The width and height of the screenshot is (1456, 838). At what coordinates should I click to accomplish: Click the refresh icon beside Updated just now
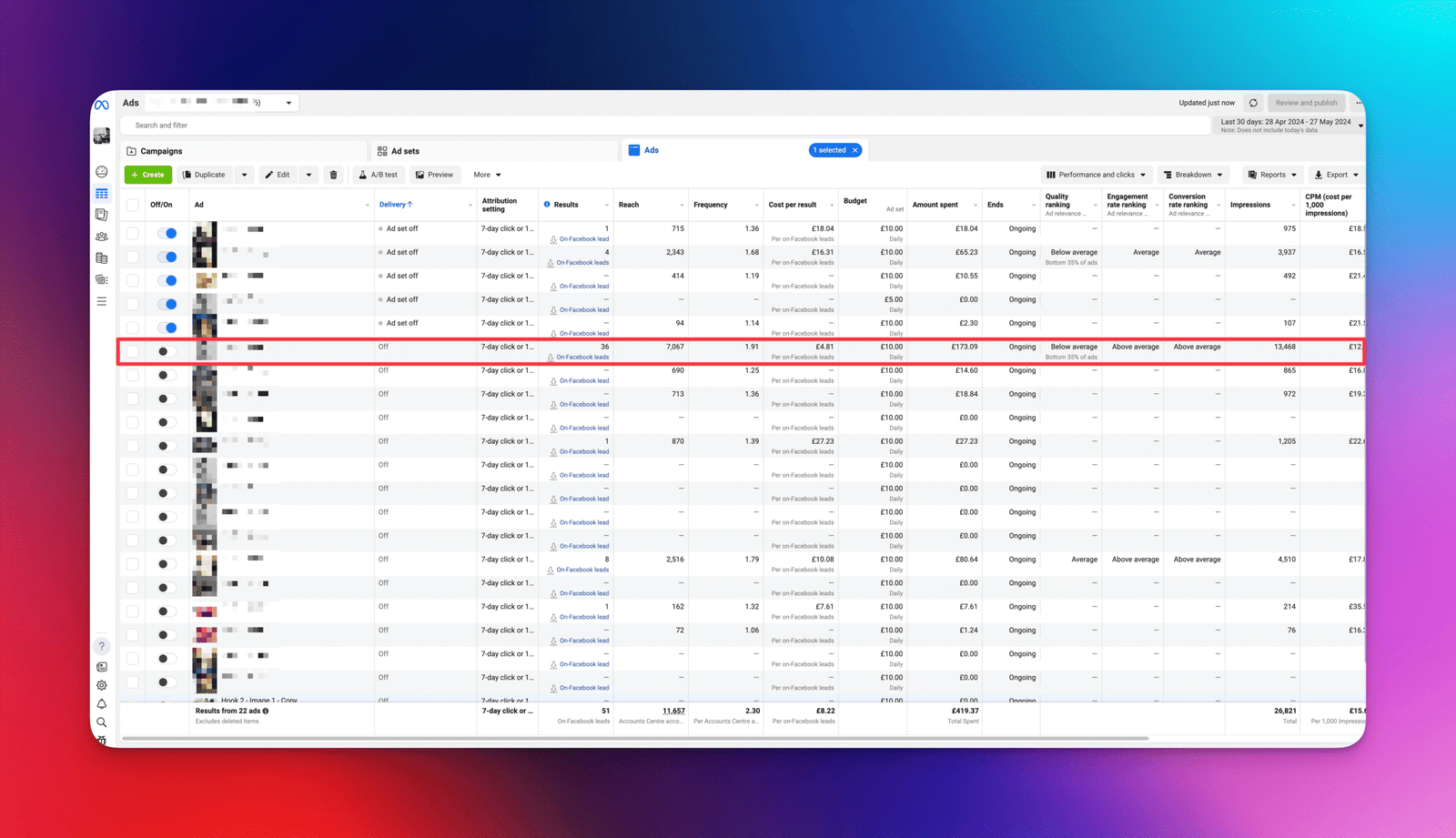(1253, 103)
